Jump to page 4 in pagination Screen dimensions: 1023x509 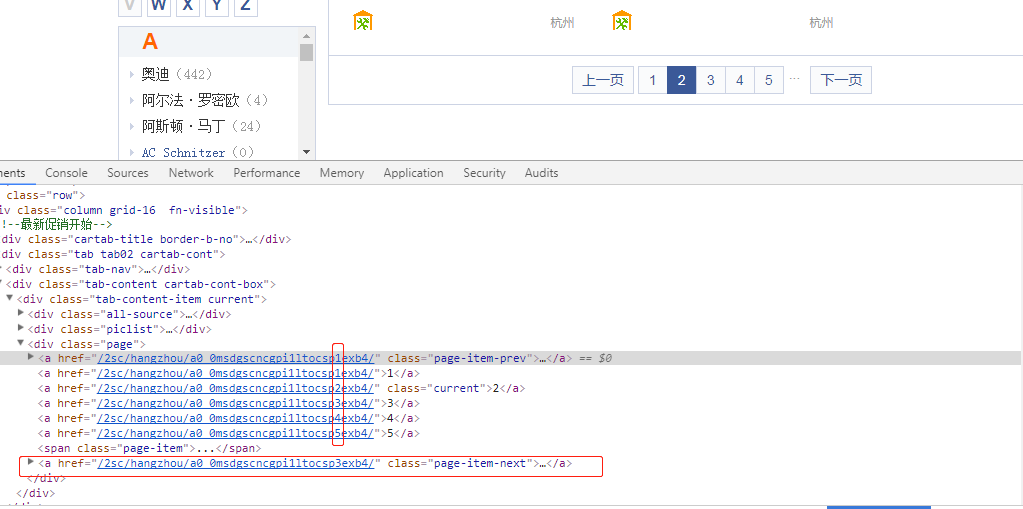pyautogui.click(x=740, y=81)
